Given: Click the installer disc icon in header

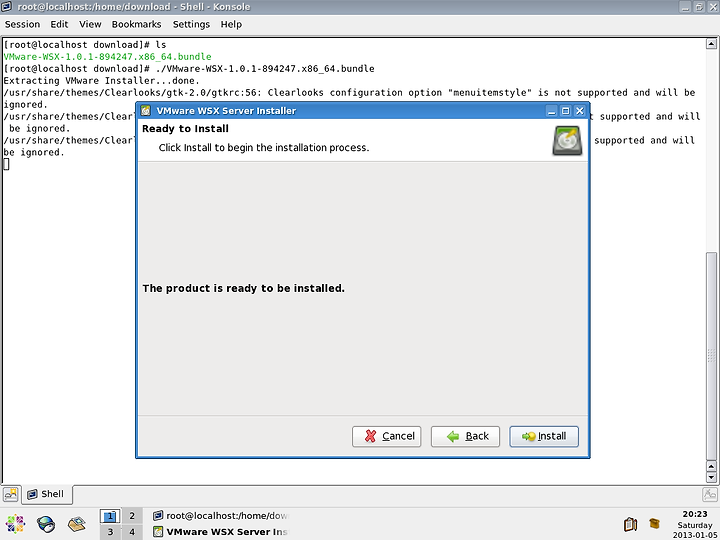Looking at the screenshot, I should click(x=567, y=141).
